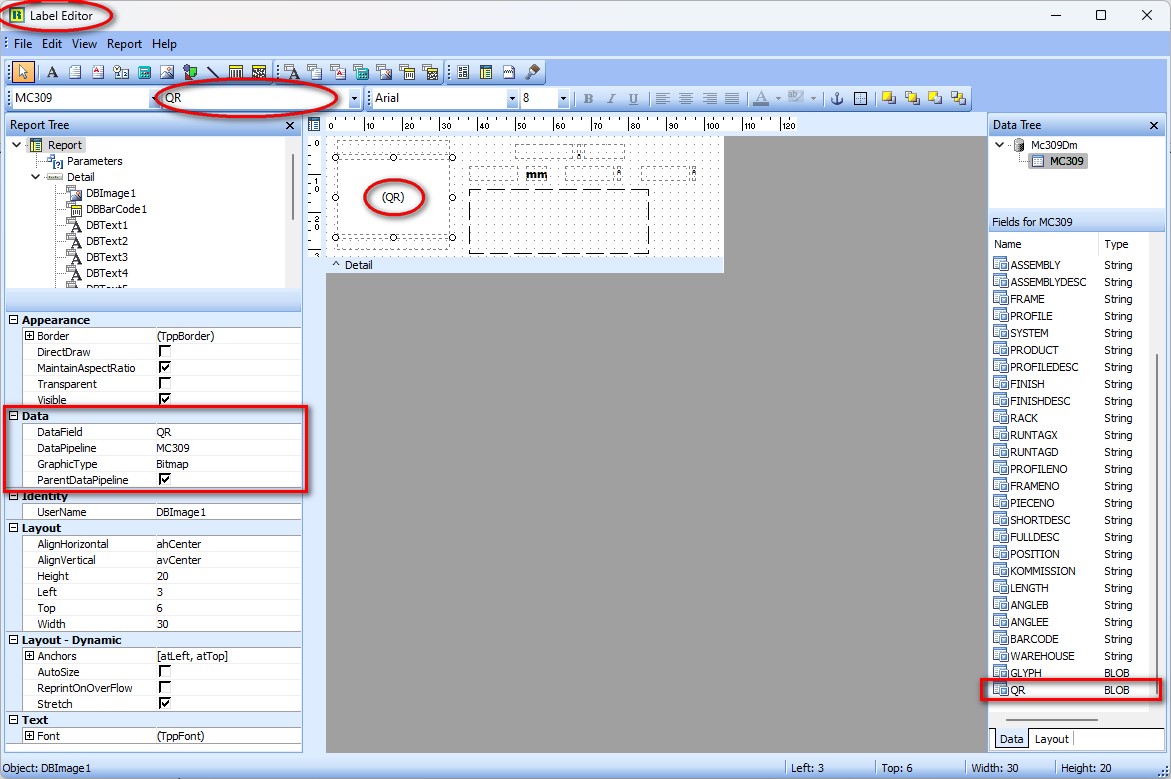Viewport: 1171px width, 779px height.
Task: Open the File menu
Action: [23, 43]
